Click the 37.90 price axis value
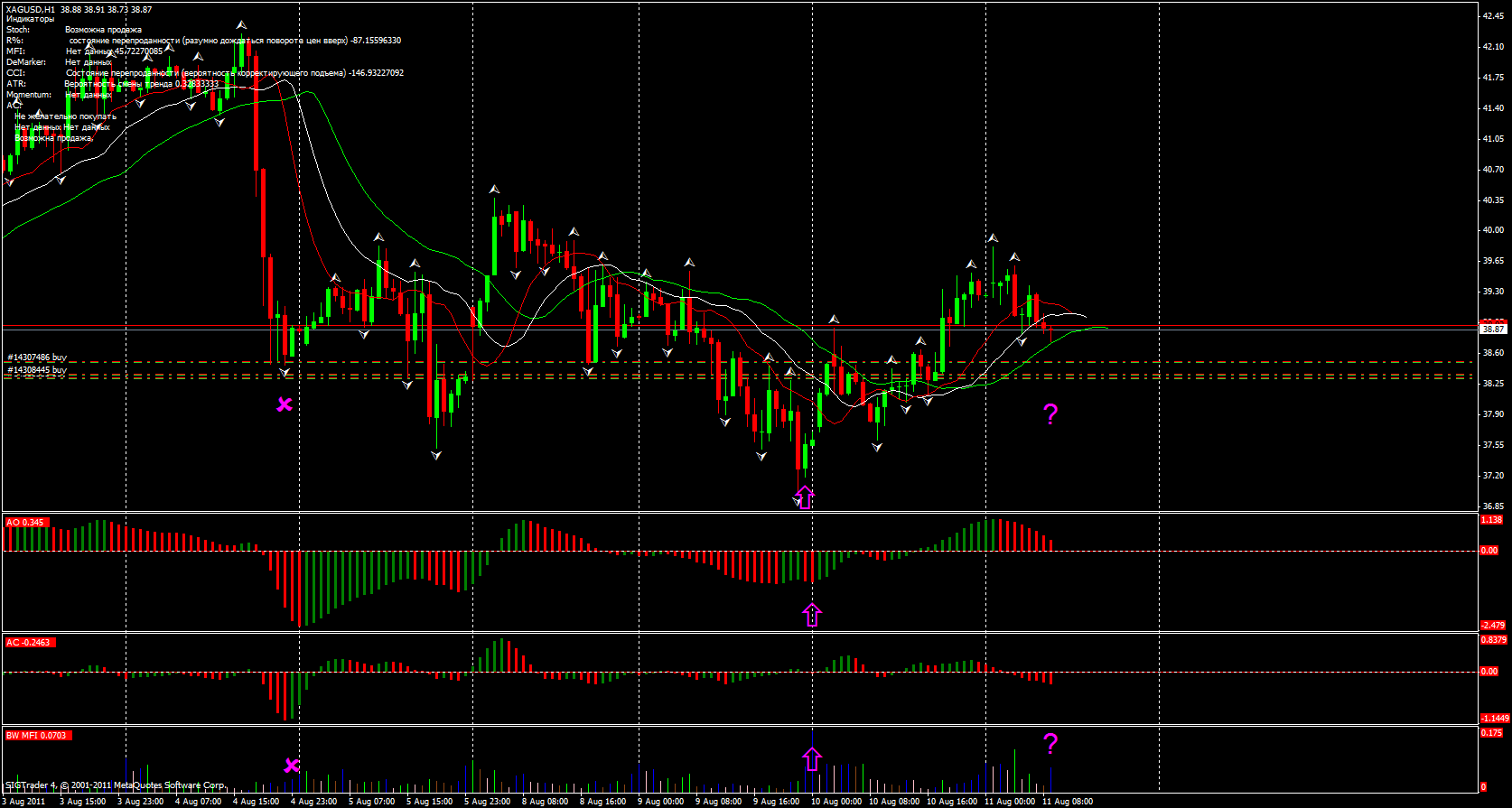This screenshot has height=808, width=1512. coord(1493,414)
